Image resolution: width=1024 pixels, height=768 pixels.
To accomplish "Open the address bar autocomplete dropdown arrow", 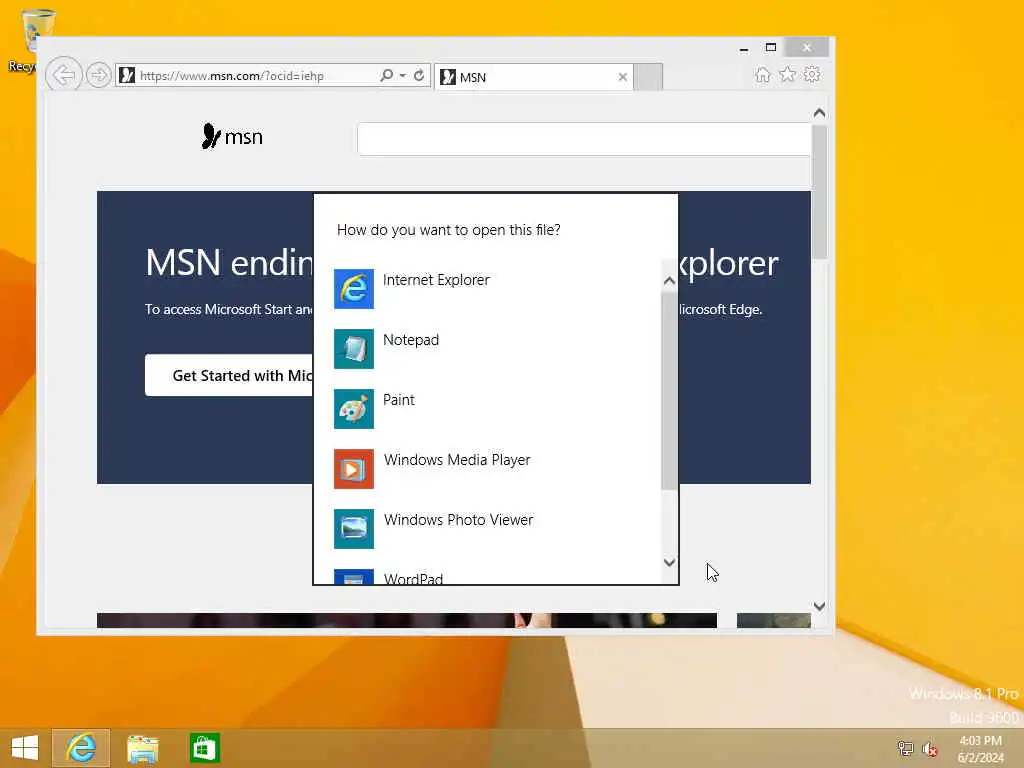I will (403, 75).
